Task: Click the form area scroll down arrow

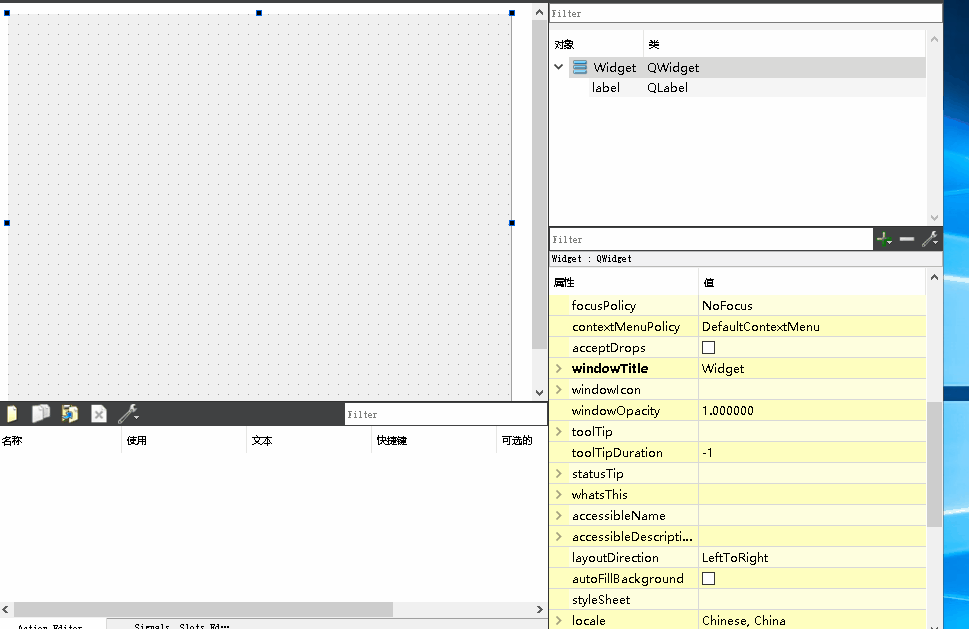Action: pyautogui.click(x=540, y=392)
